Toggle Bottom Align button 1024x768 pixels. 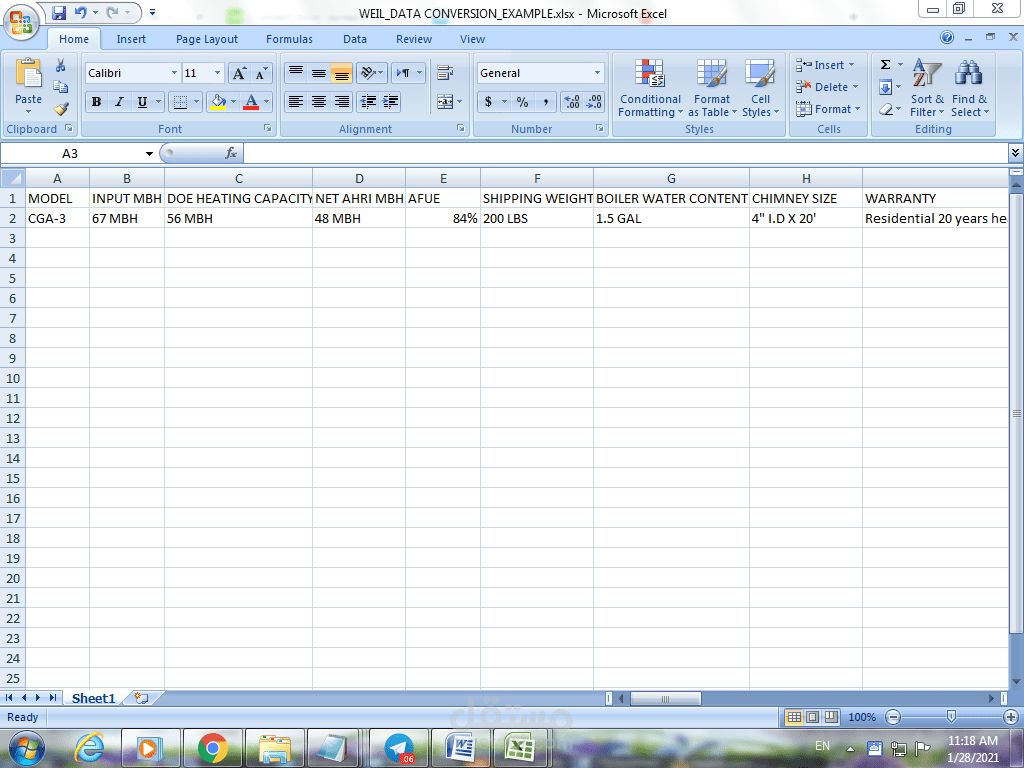point(342,72)
